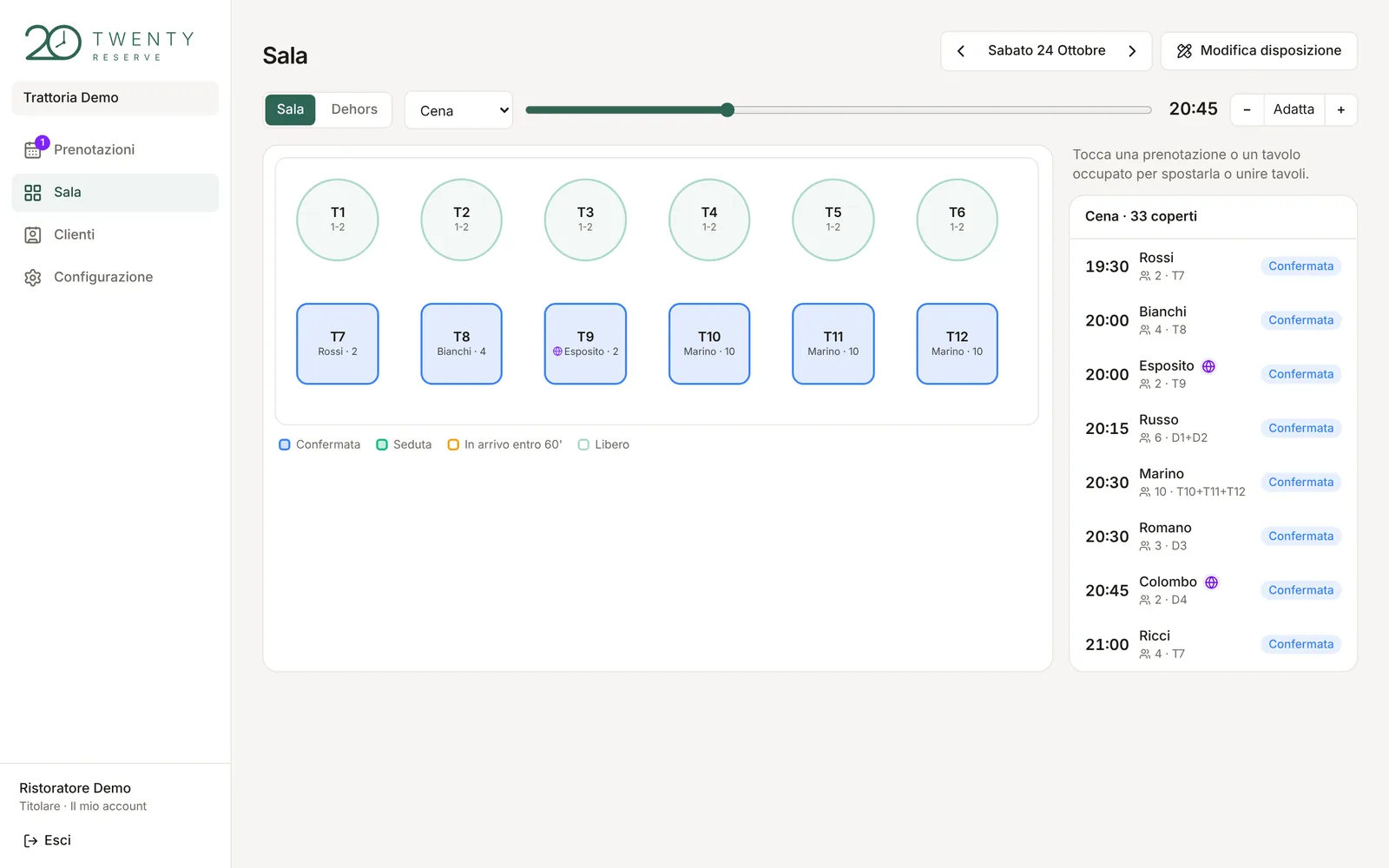Go to next day with right chevron
Image resolution: width=1389 pixels, height=868 pixels.
coord(1132,51)
